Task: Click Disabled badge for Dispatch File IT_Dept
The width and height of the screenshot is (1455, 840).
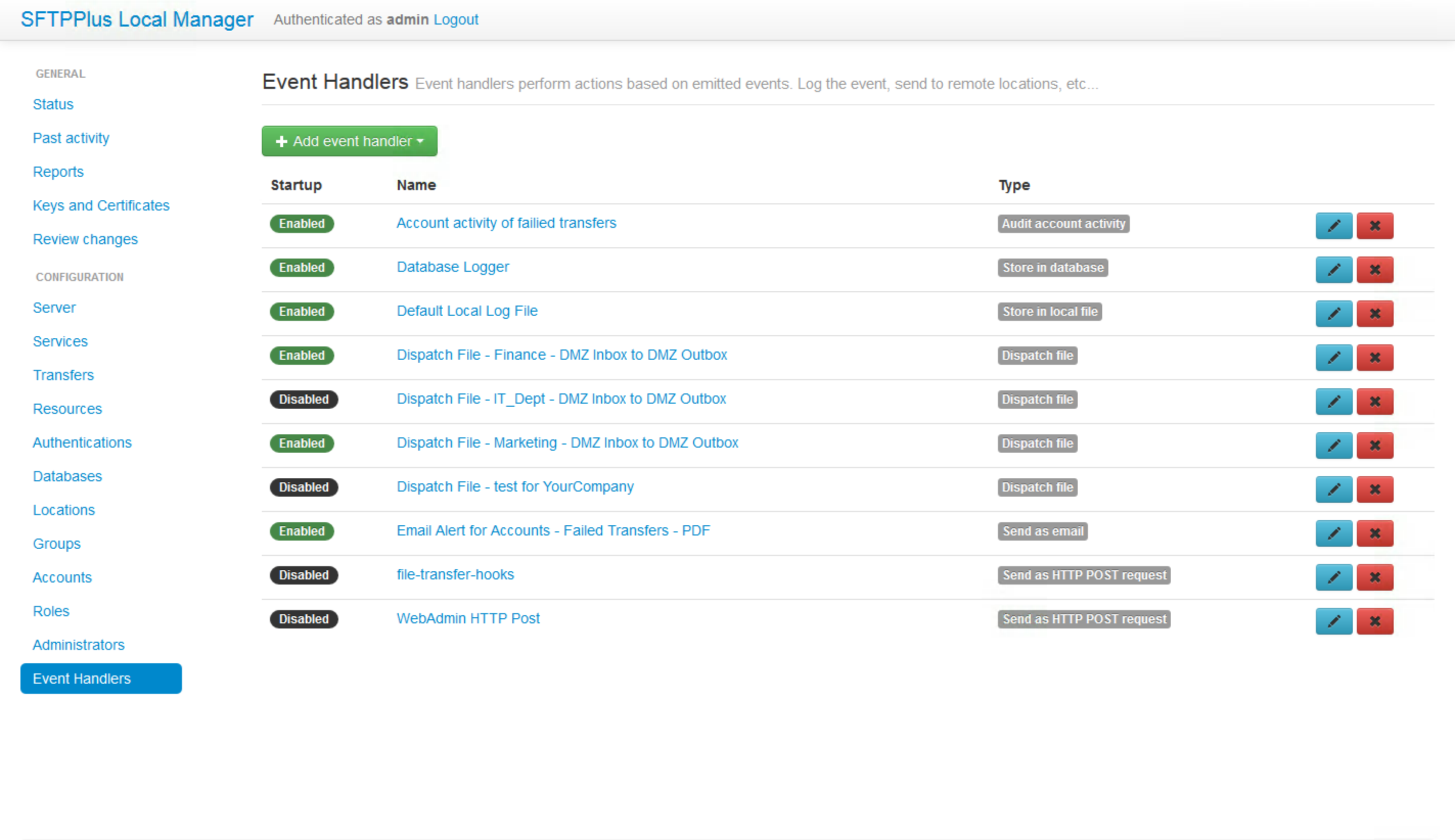Action: 304,399
